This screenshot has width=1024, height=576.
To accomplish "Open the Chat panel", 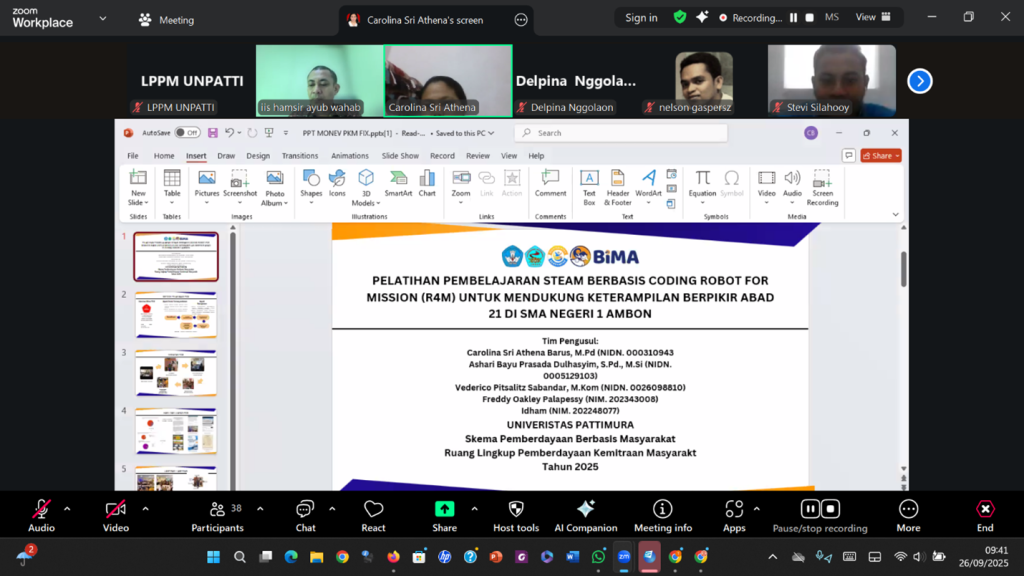I will 305,515.
